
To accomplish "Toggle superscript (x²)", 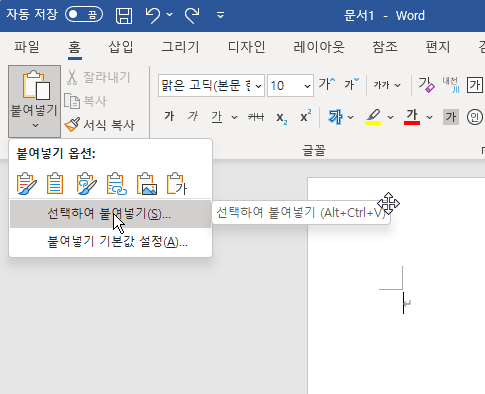I will 305,116.
